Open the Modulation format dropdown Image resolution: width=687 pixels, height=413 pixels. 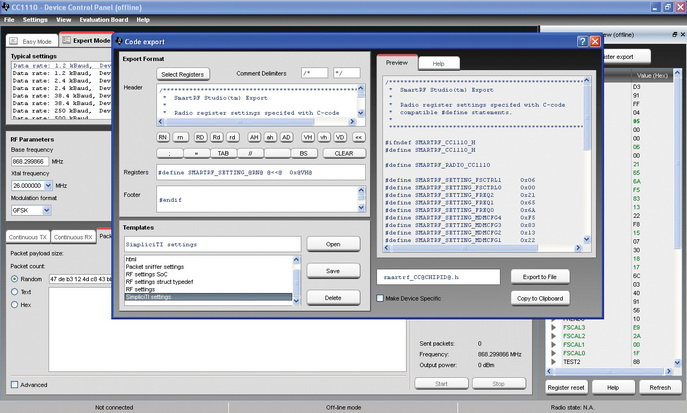pos(46,210)
